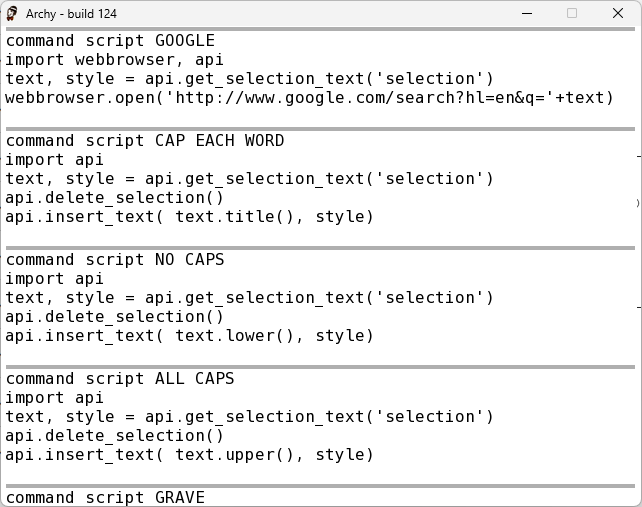Click separator bar above CAP EACH WORD

320,129
